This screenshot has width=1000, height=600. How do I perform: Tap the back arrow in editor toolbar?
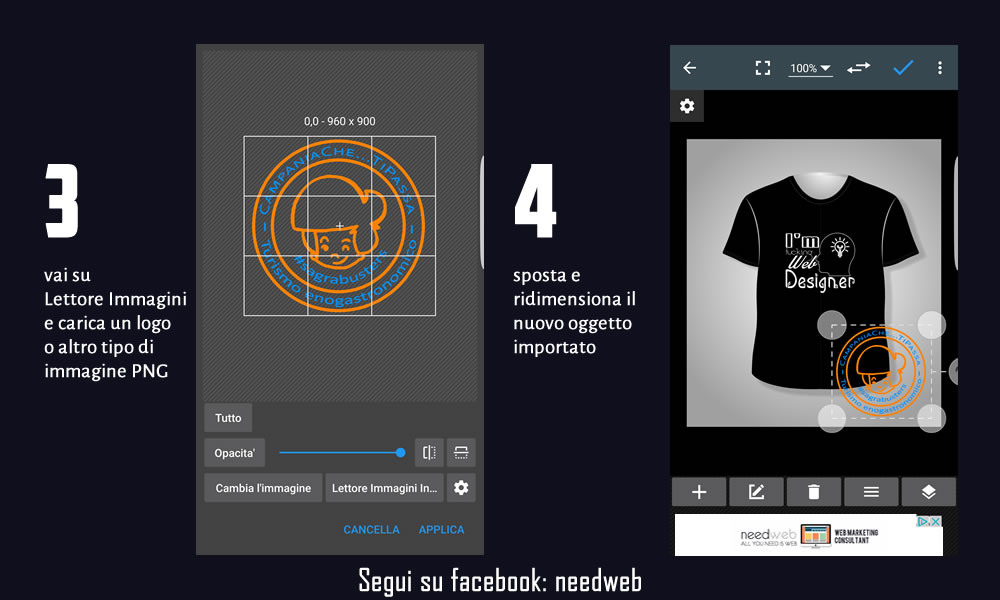[689, 68]
